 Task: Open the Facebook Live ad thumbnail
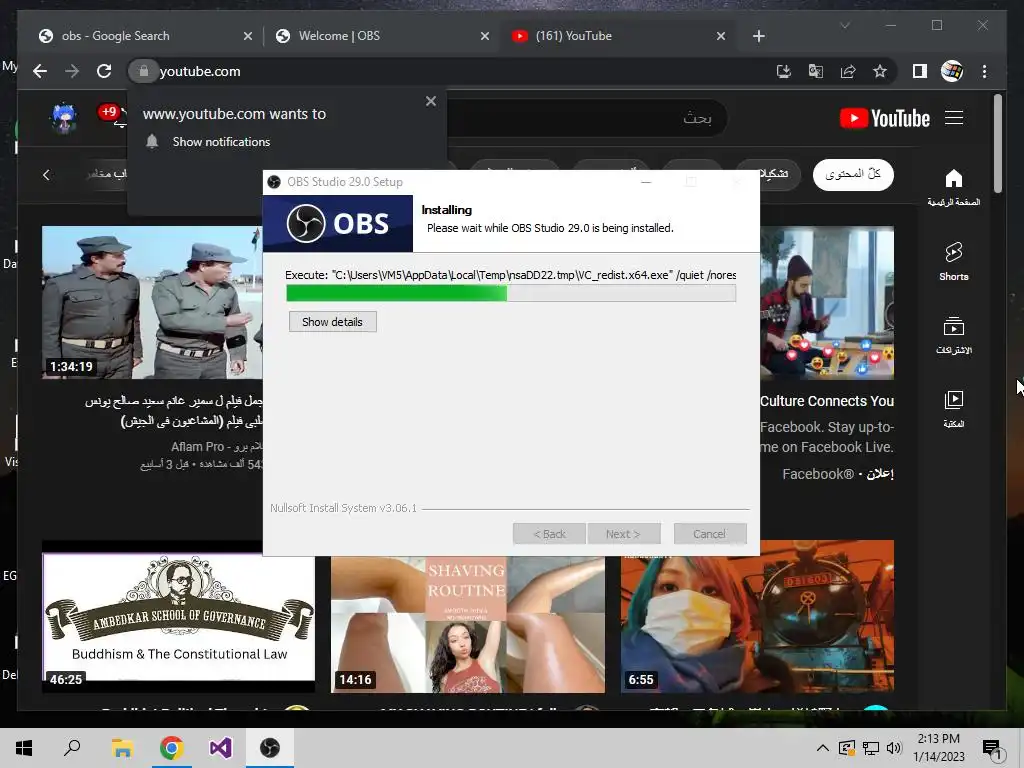tap(827, 302)
